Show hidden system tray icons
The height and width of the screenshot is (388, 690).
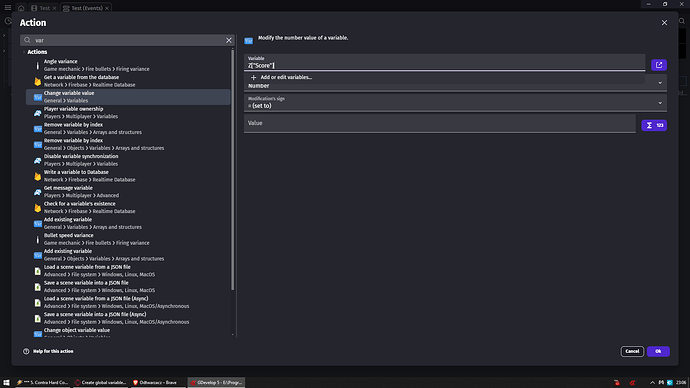click(652, 383)
